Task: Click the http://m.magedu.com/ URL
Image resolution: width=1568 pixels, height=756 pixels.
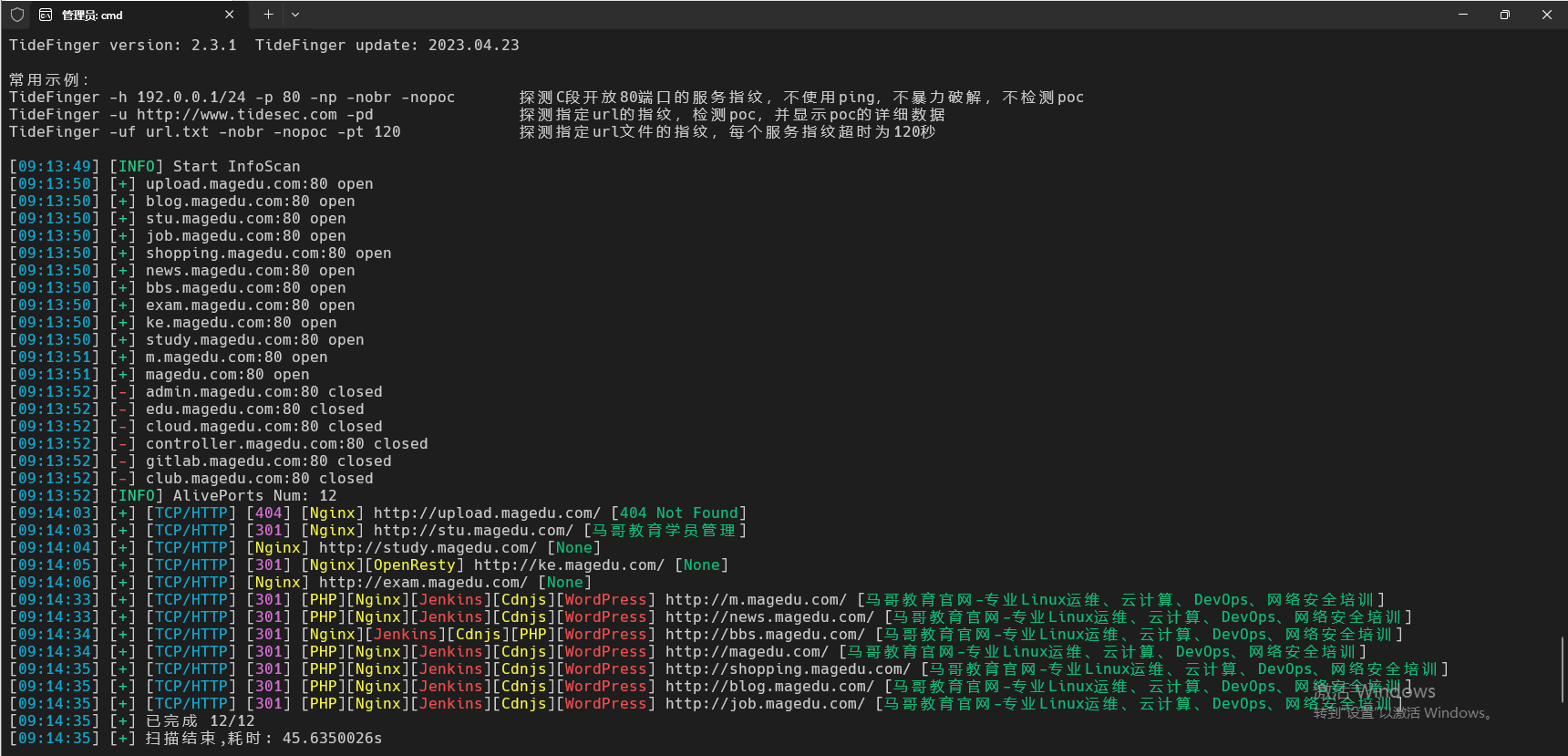Action: click(756, 600)
